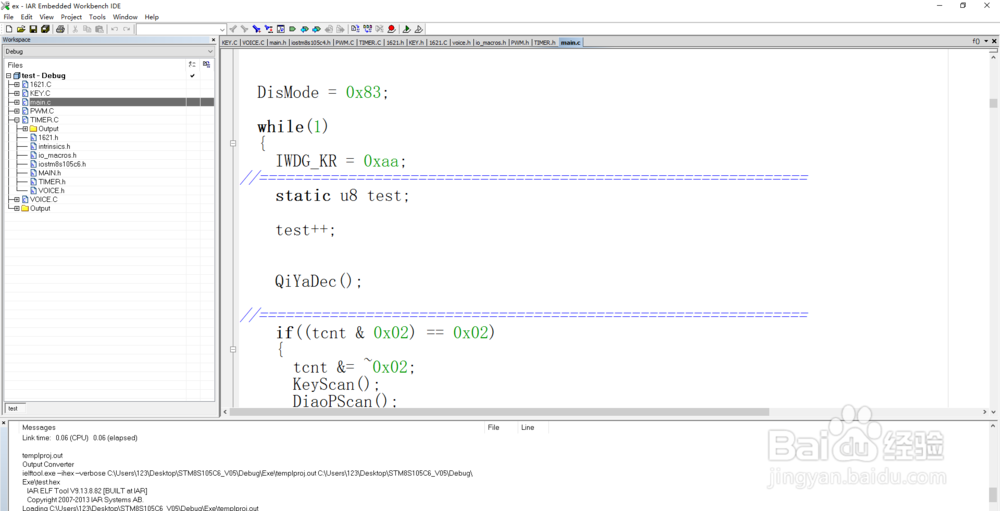This screenshot has width=1000, height=511.
Task: Select intrinsics.h in the workspace tree
Action: tap(54, 146)
